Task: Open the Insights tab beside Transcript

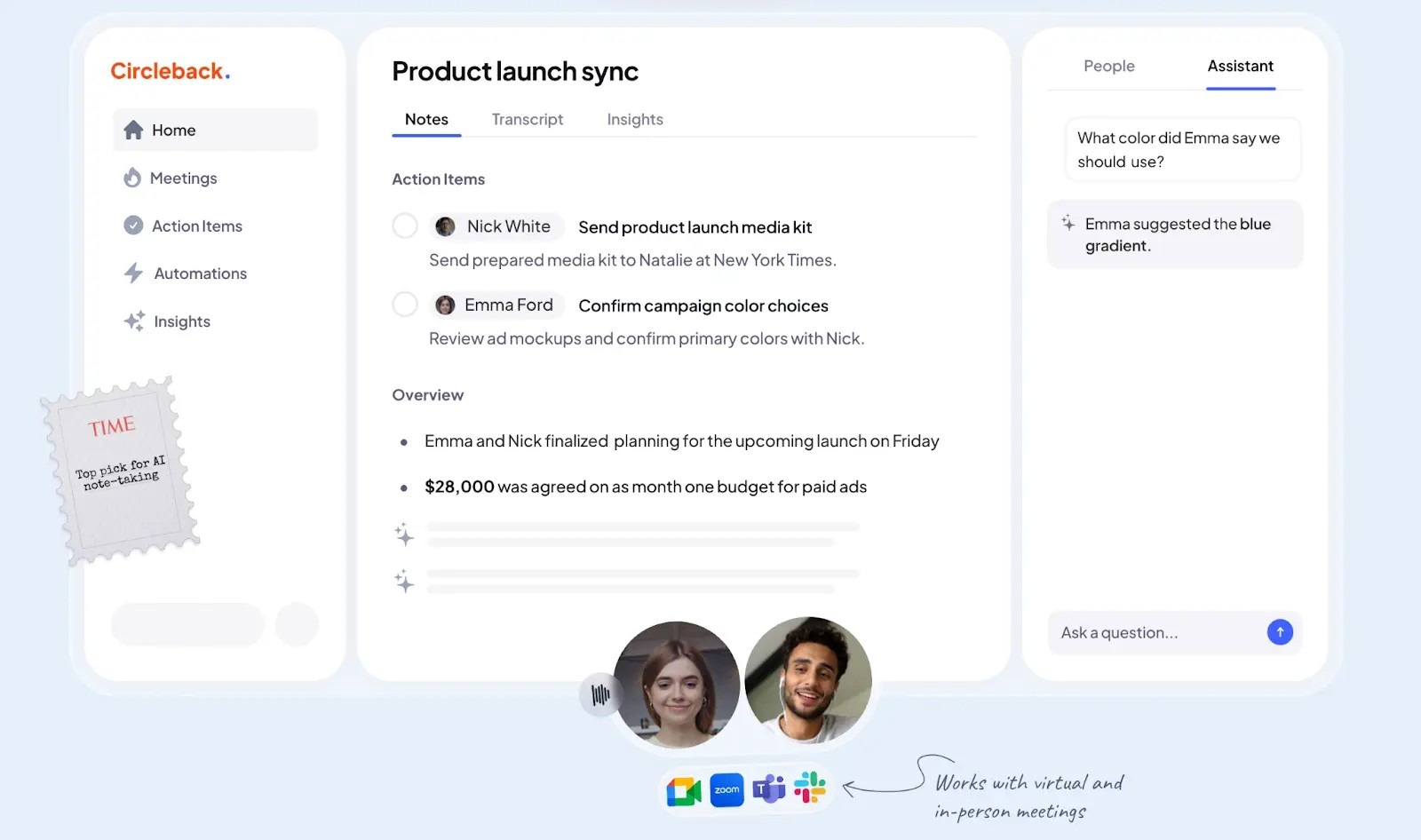Action: [635, 120]
